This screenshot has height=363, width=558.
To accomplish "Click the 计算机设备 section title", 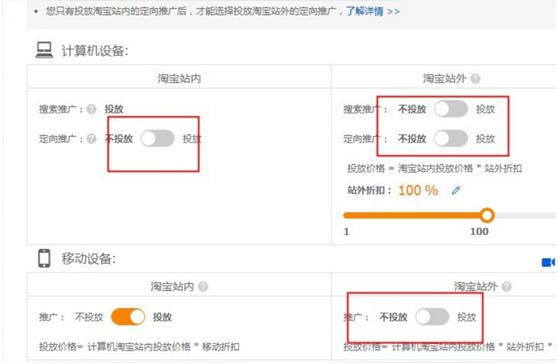I will click(95, 51).
